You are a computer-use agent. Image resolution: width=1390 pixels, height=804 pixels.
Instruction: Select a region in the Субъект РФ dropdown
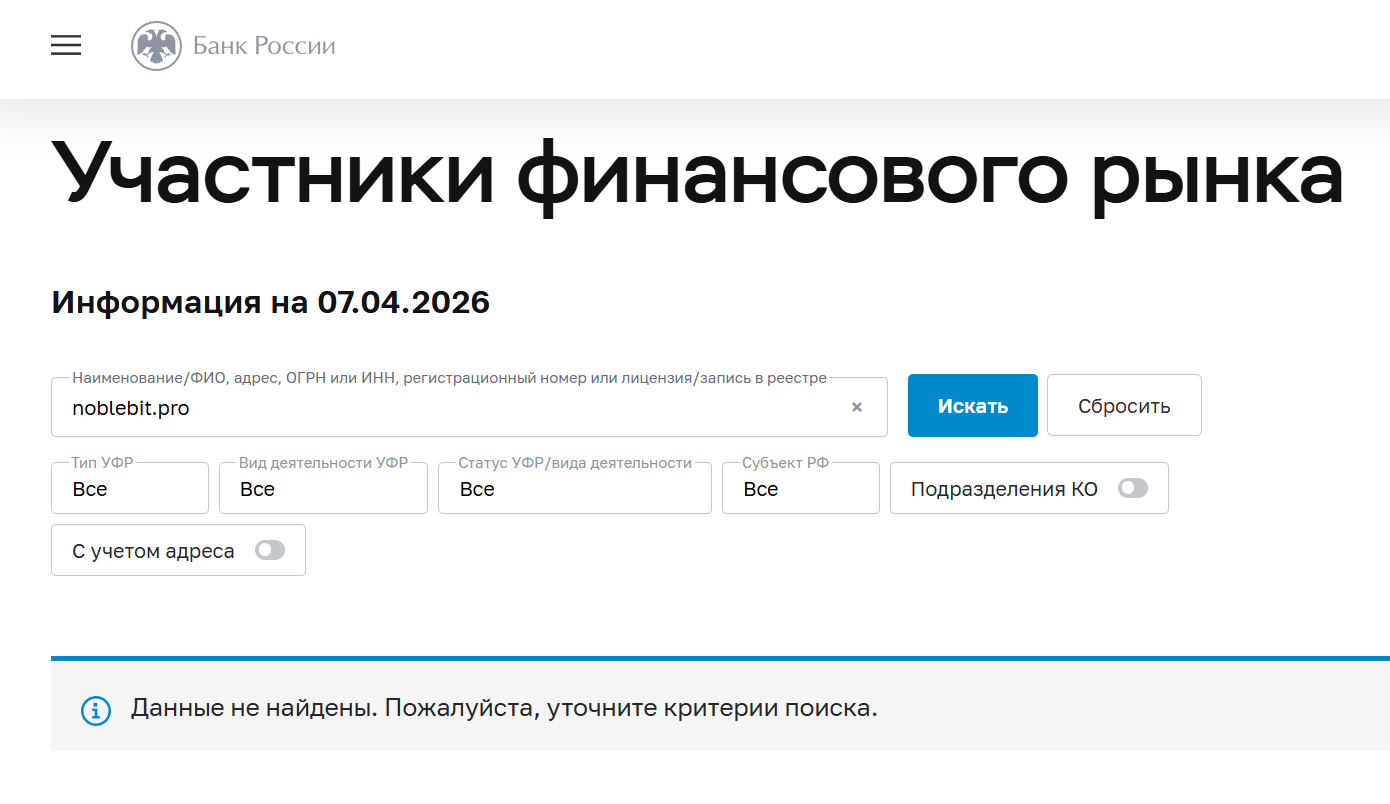point(800,488)
